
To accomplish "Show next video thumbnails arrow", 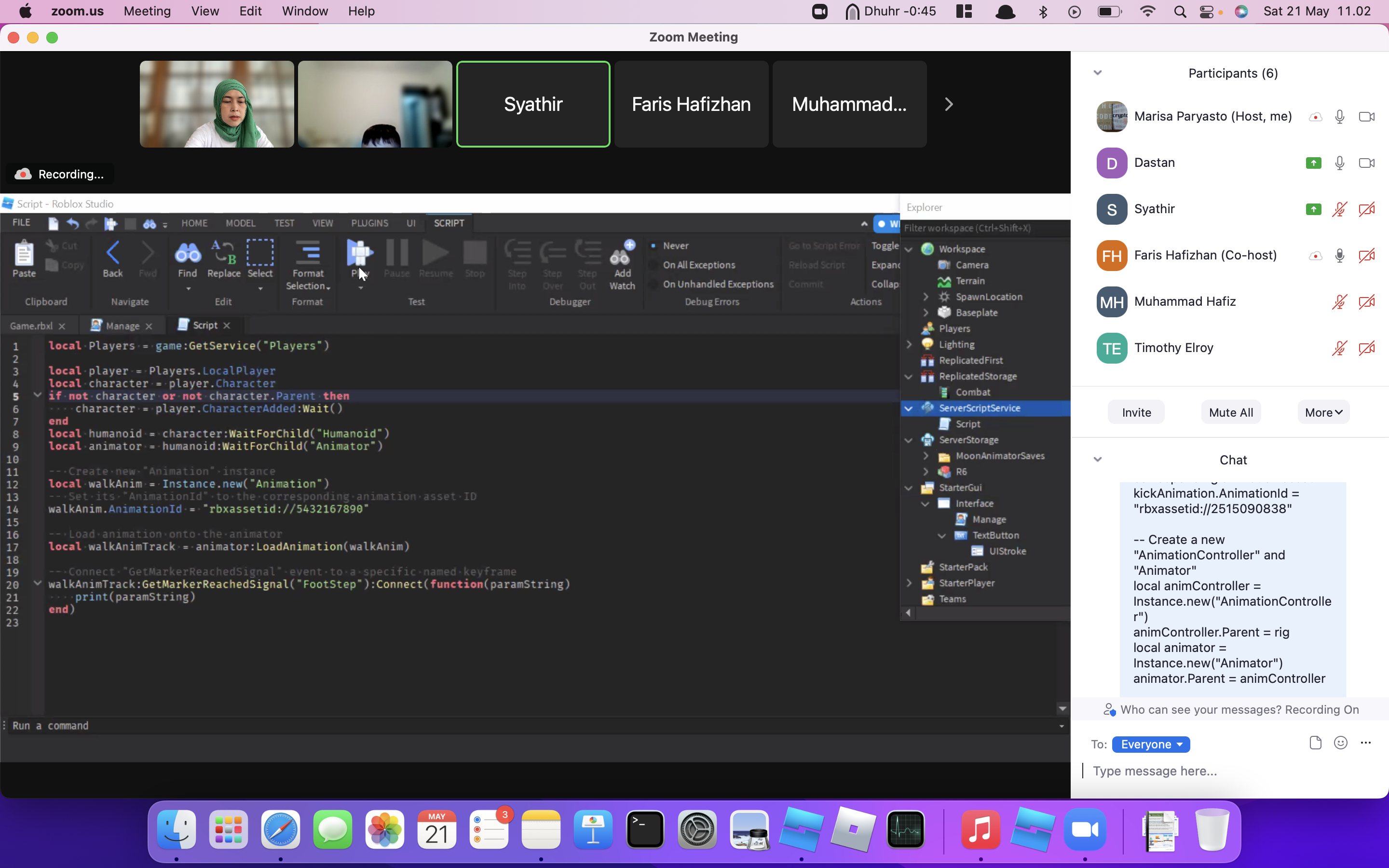I will [949, 105].
